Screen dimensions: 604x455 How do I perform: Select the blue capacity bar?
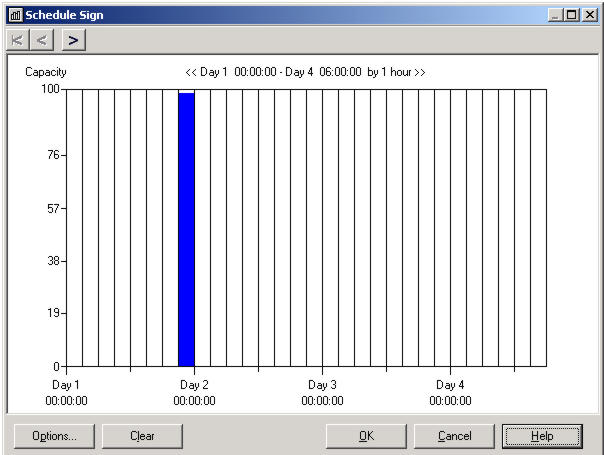point(187,230)
